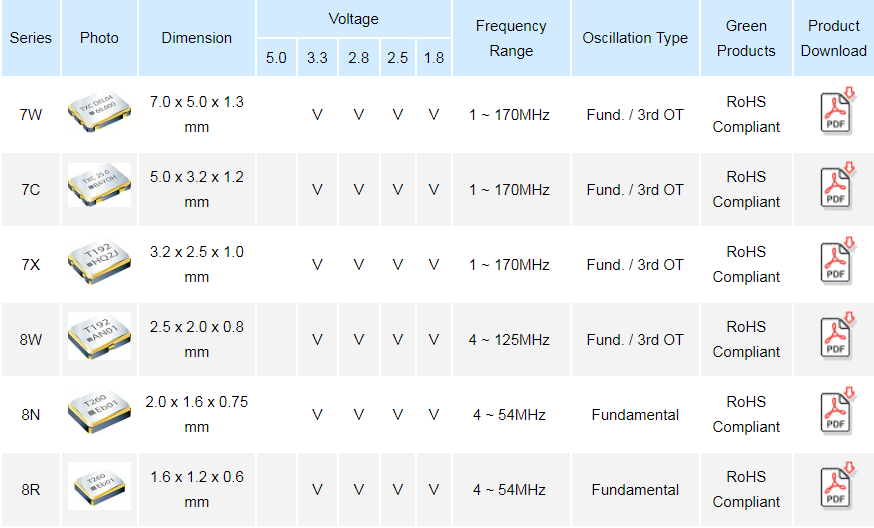Click the Product Download header

[x=834, y=38]
